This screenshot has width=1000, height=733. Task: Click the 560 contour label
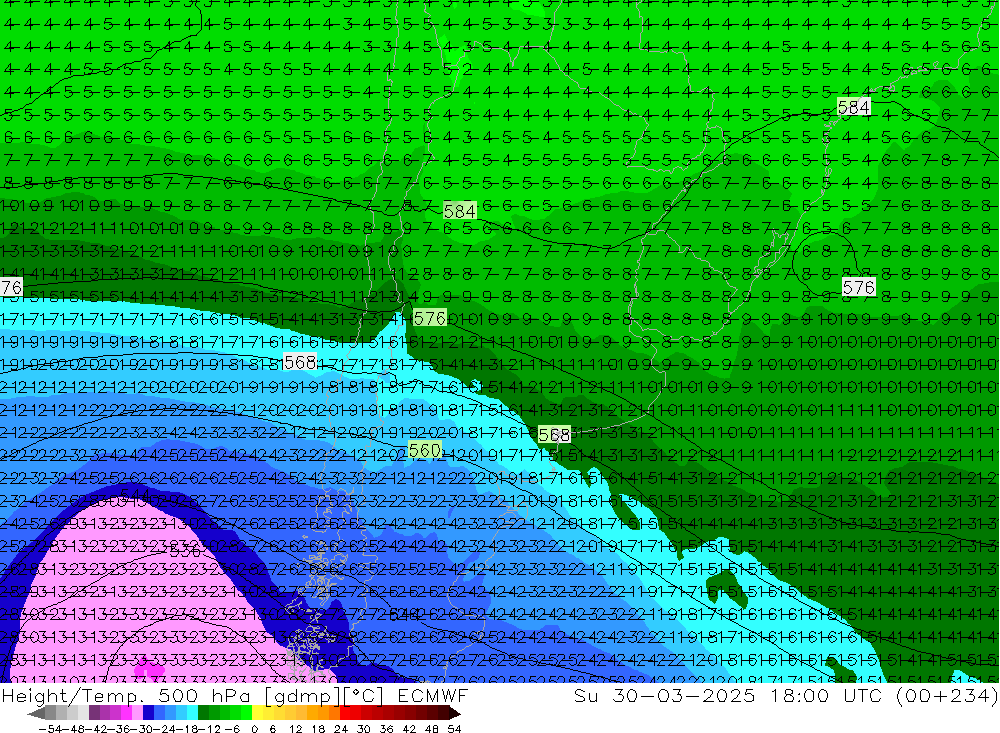click(x=424, y=450)
